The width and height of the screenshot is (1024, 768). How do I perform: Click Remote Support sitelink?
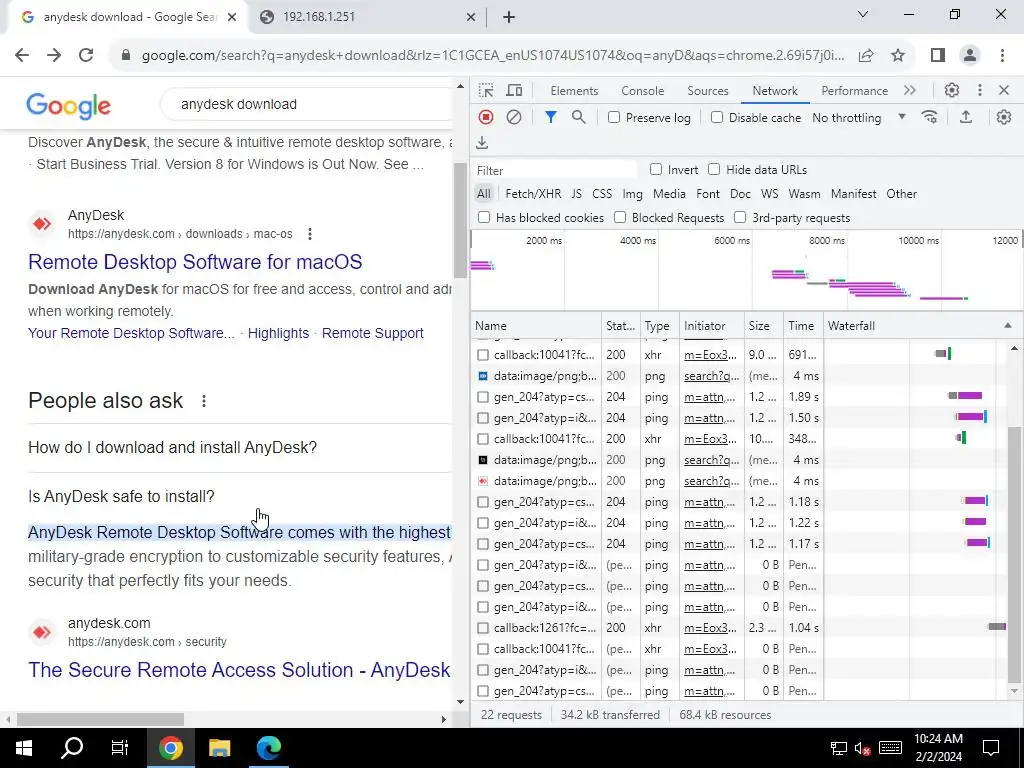(x=372, y=333)
